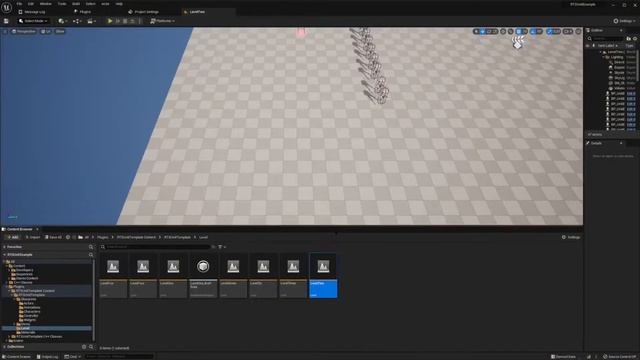The width and height of the screenshot is (640, 360).
Task: Click the Content Browser history back icon
Action: (x=68, y=237)
